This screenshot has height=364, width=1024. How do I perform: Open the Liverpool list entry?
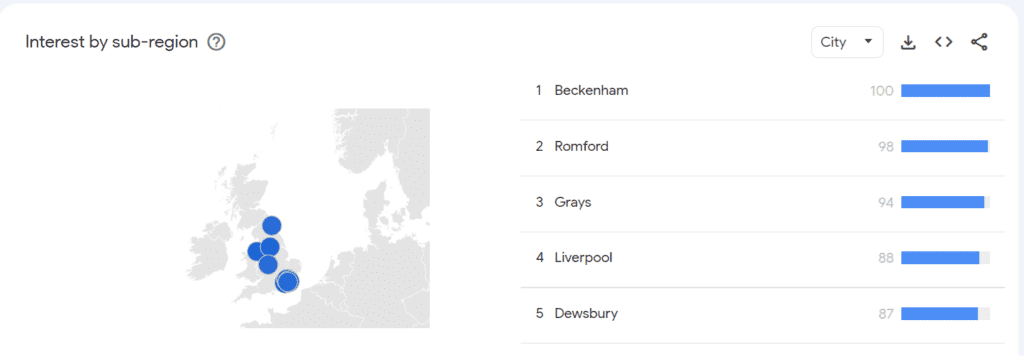pyautogui.click(x=762, y=258)
